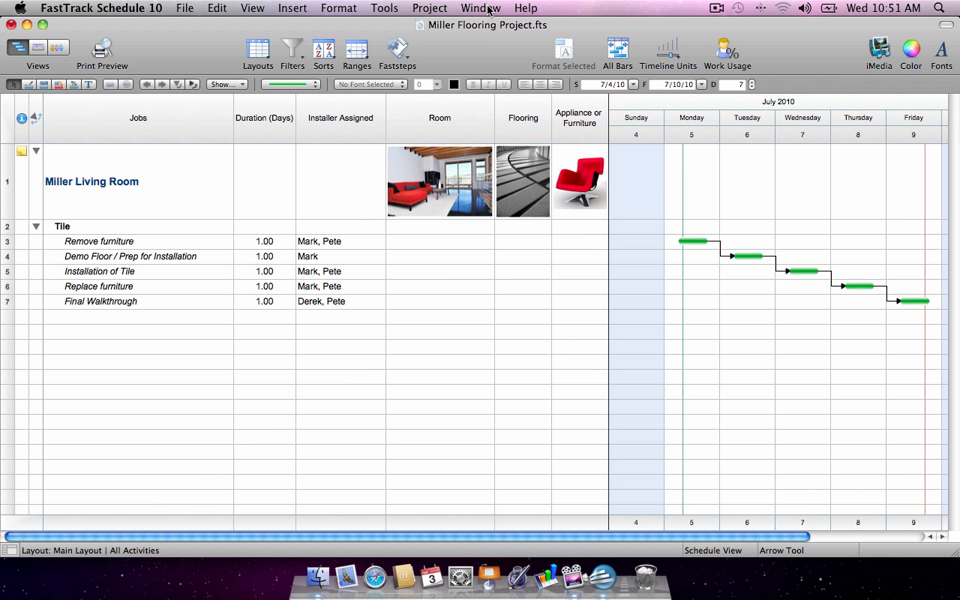Click Arrow Tool in status bar
960x600 pixels.
781,550
